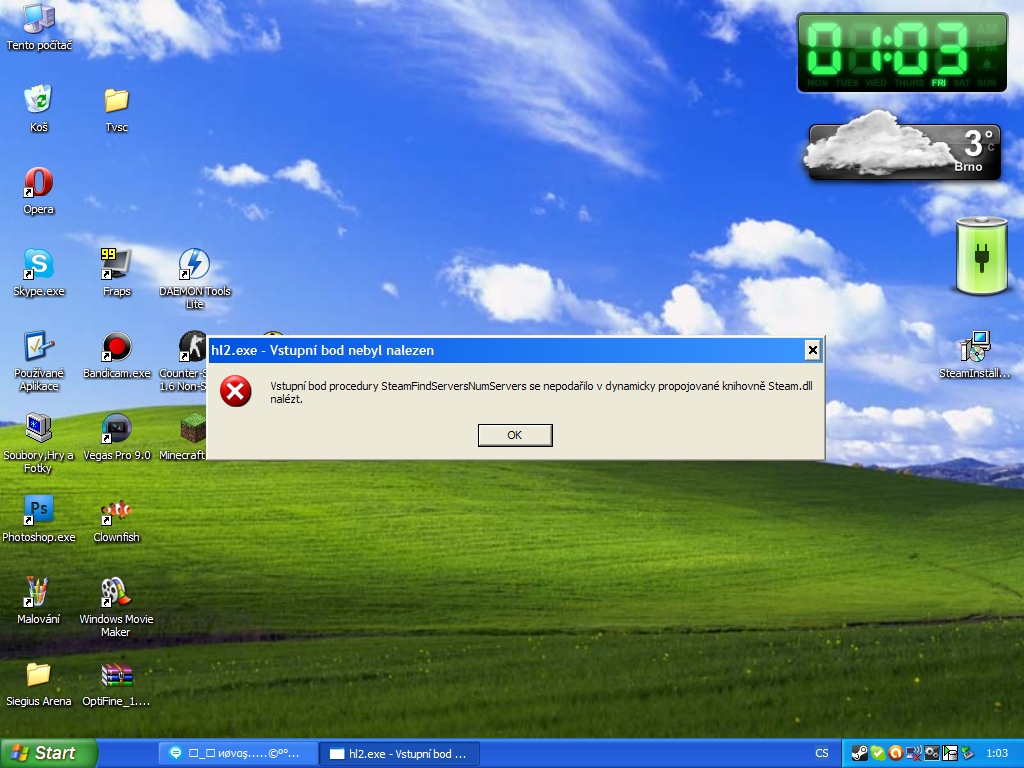Activate the hl2.exe taskbar button

[x=400, y=754]
